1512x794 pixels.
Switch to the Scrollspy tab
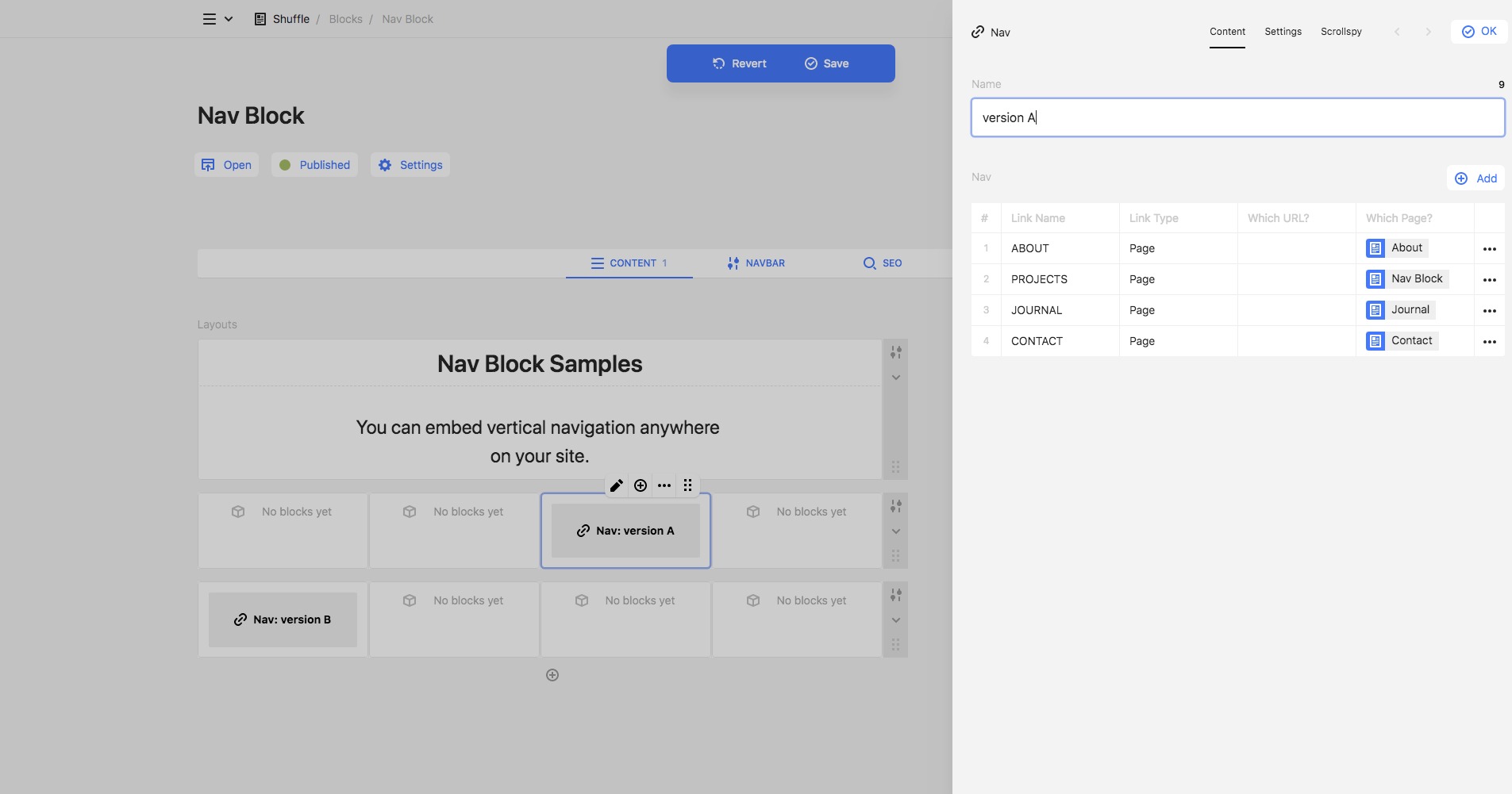[x=1341, y=32]
